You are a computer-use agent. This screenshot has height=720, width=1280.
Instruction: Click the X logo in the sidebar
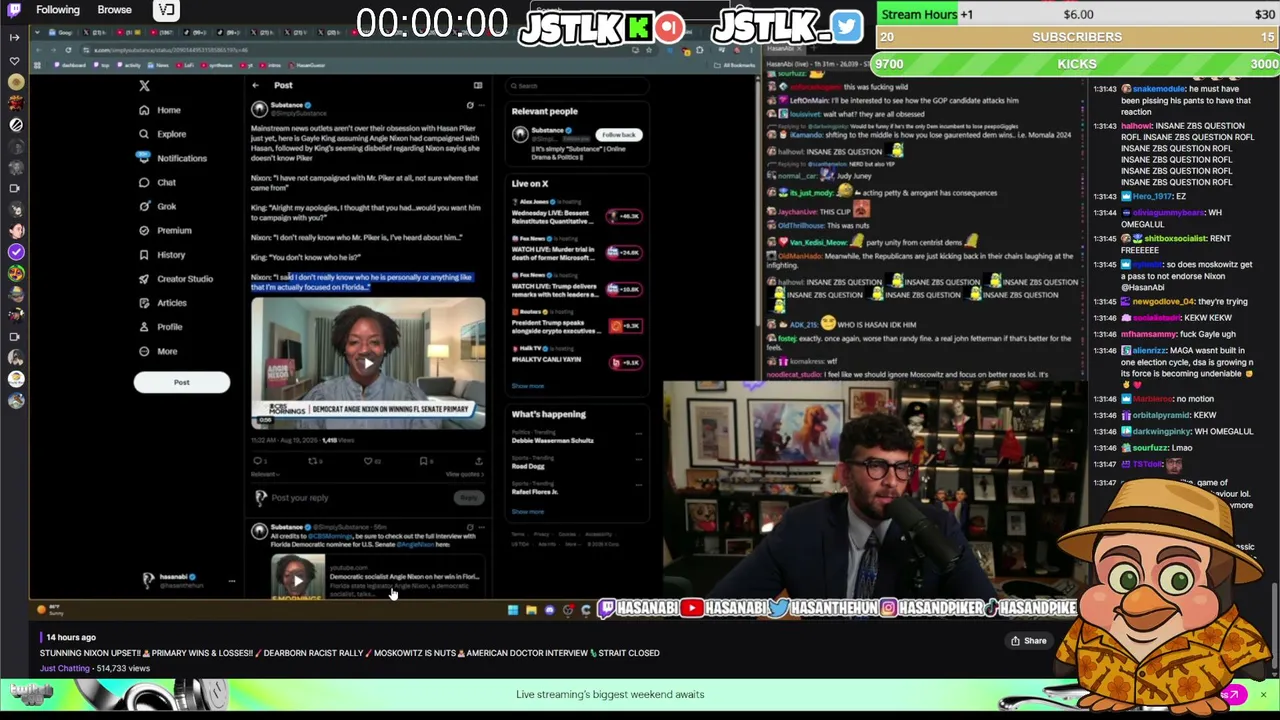144,86
